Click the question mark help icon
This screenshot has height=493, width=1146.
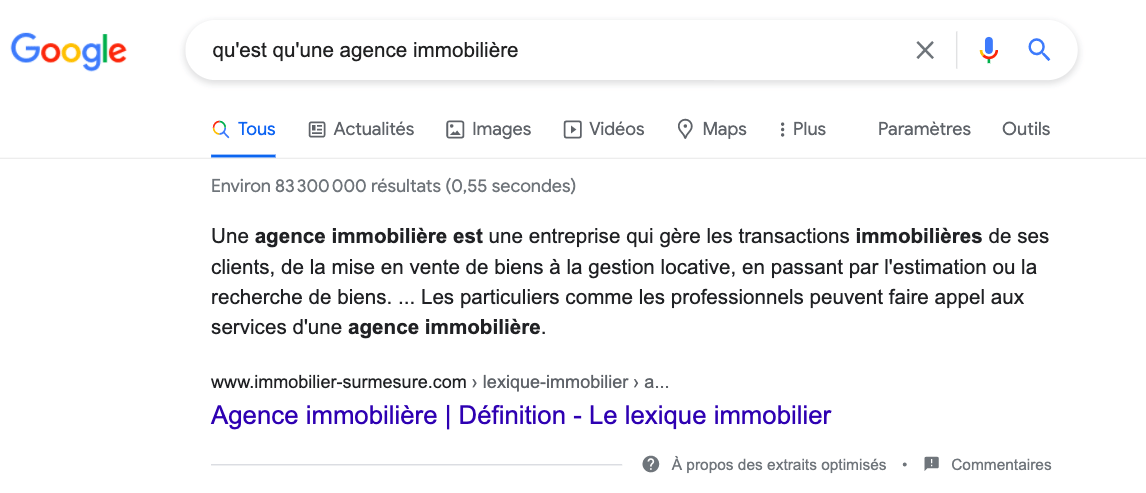(651, 464)
